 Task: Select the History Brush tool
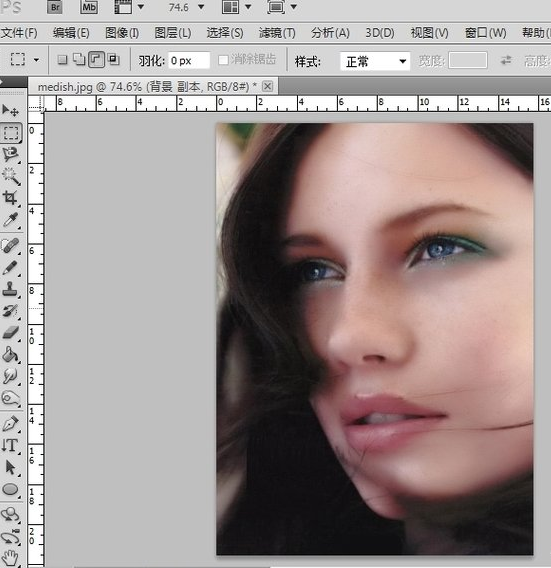tap(11, 311)
